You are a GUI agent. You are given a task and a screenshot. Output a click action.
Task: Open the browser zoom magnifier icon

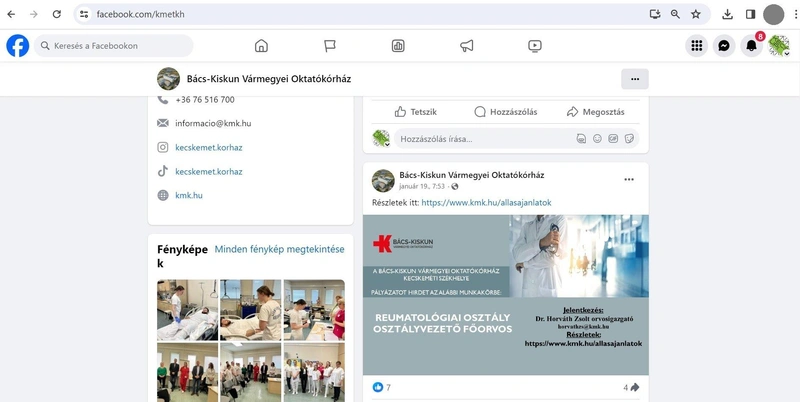click(676, 14)
